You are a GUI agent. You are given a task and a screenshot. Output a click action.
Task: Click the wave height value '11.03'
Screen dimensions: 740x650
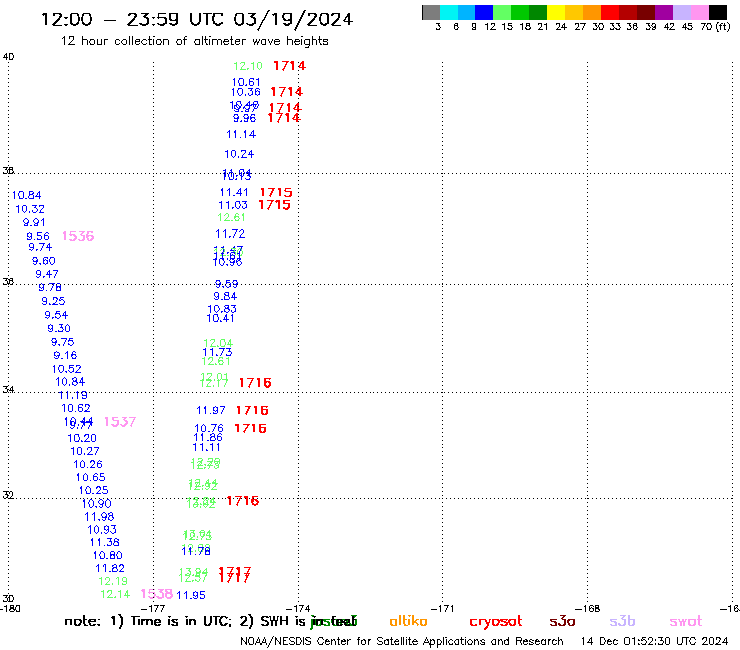click(x=233, y=205)
